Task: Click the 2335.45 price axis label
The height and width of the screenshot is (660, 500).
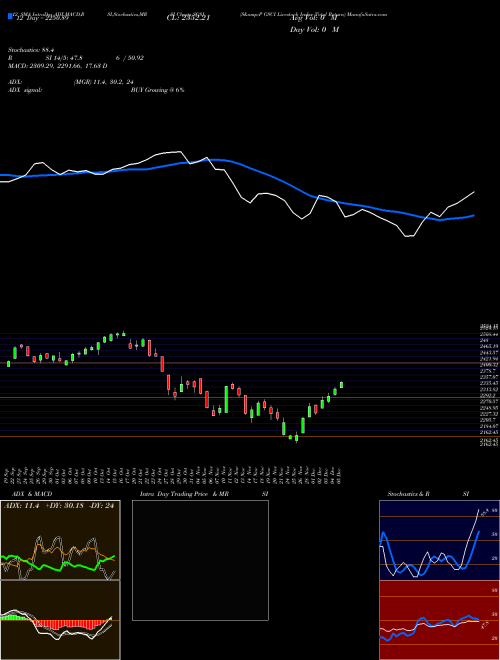Action: (x=489, y=383)
